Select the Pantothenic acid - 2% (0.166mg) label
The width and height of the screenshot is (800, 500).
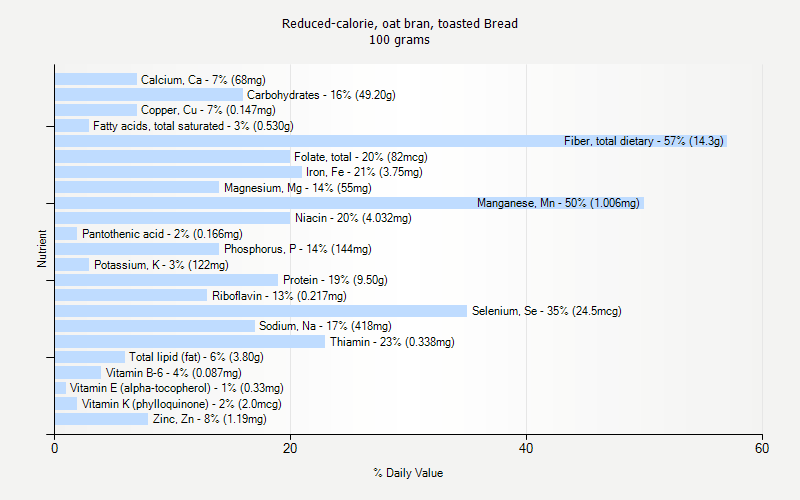point(162,234)
